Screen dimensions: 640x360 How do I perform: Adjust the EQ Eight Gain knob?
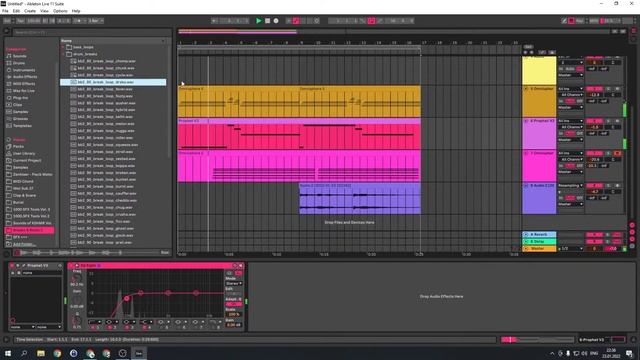click(76, 300)
